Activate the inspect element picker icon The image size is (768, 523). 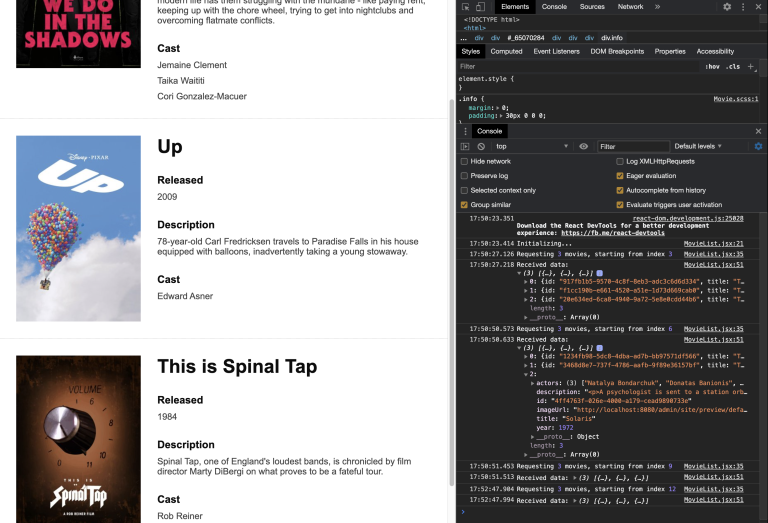(465, 7)
